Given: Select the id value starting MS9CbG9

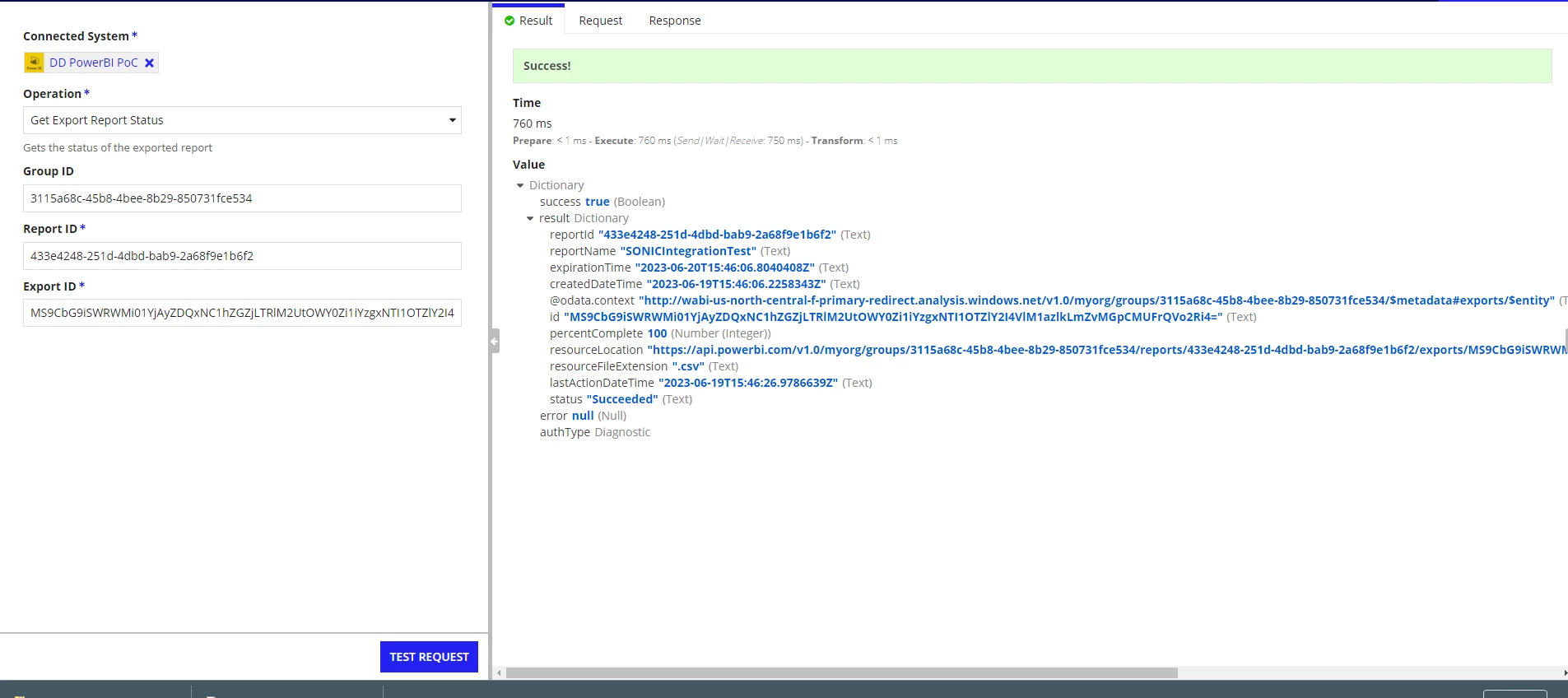Looking at the screenshot, I should pos(892,317).
